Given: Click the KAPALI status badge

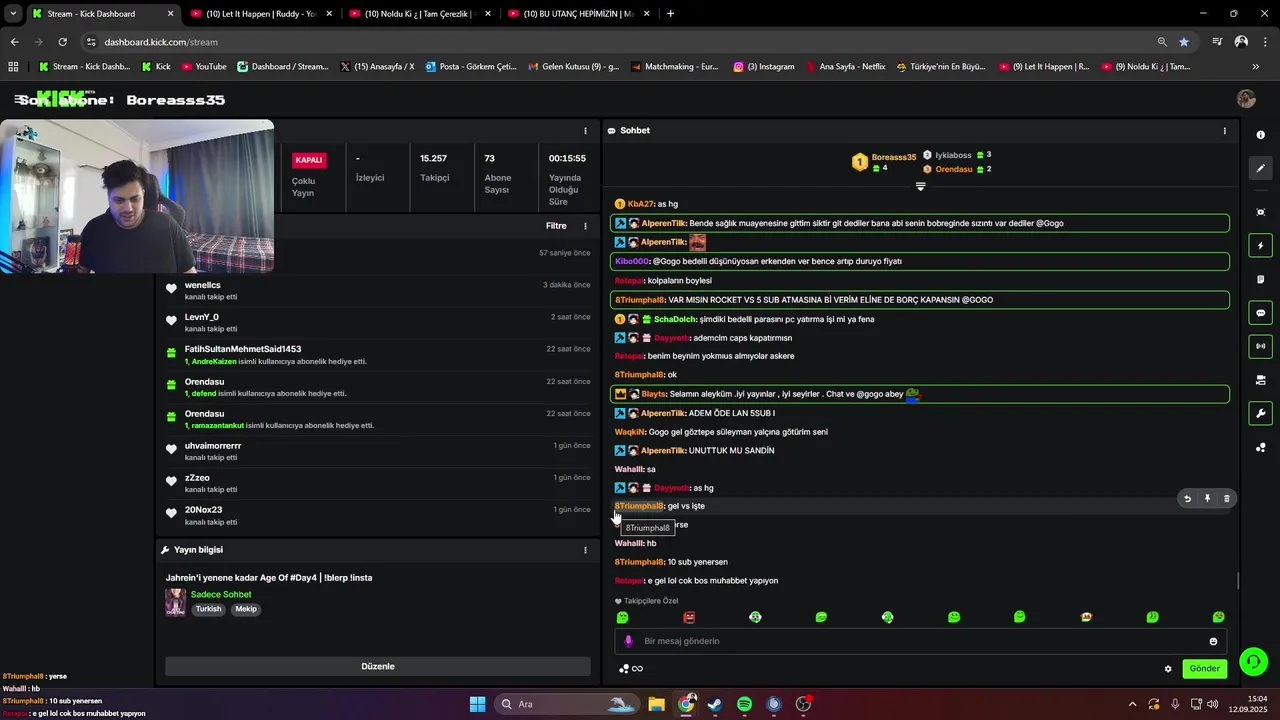Looking at the screenshot, I should (x=309, y=160).
